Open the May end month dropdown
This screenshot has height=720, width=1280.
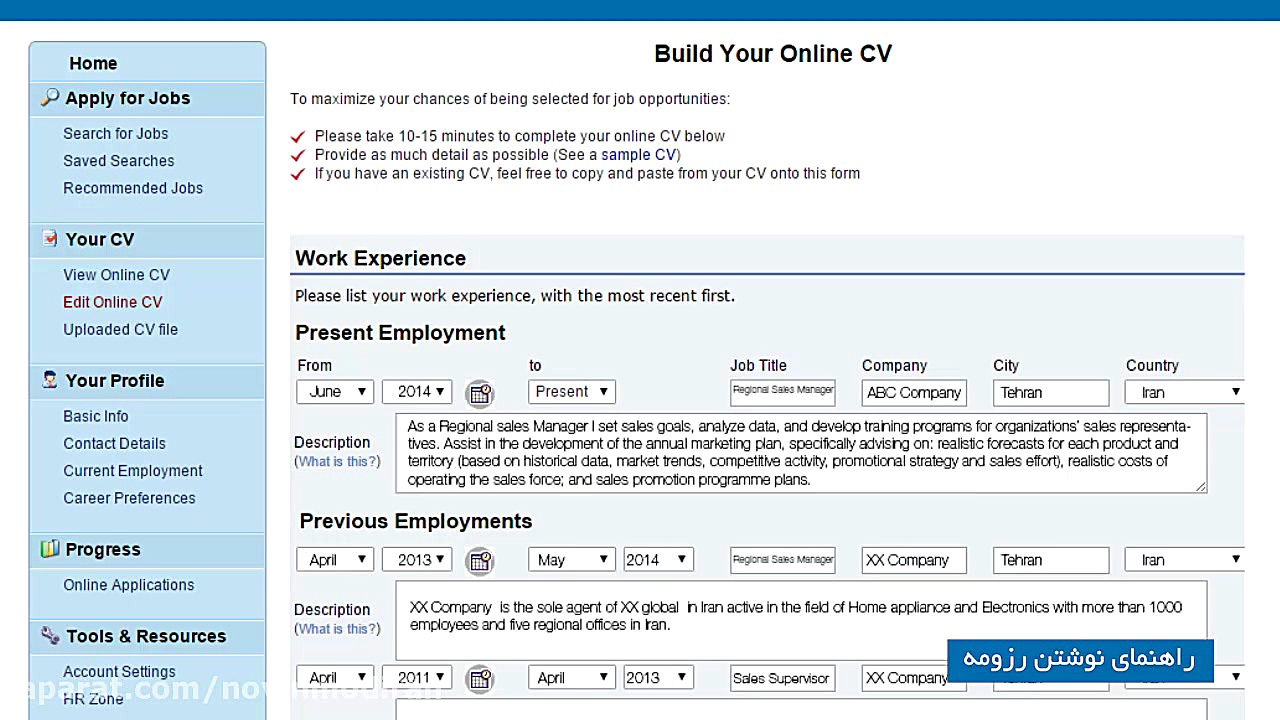tap(571, 560)
